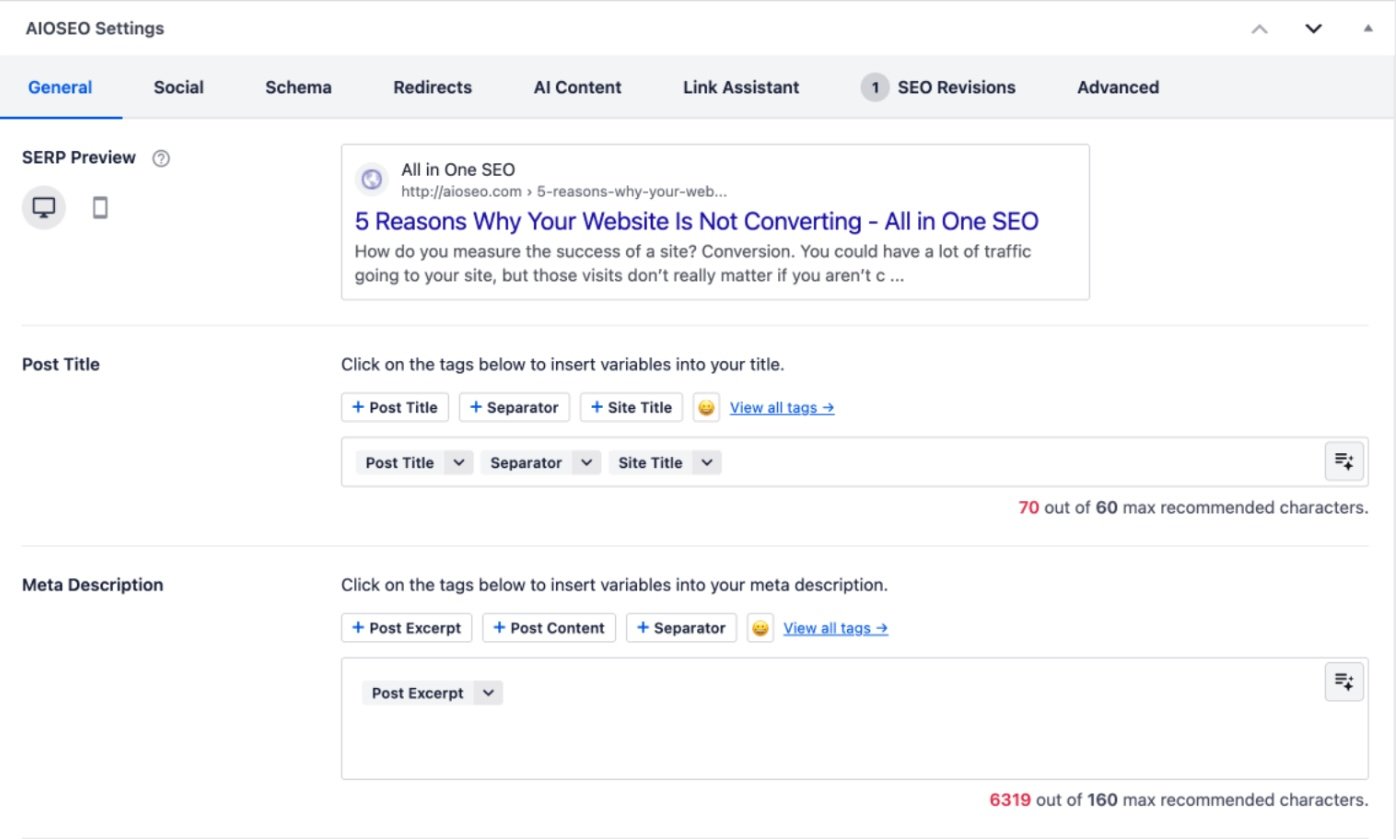
Task: Open AI generator icon in title field
Action: [x=1344, y=462]
